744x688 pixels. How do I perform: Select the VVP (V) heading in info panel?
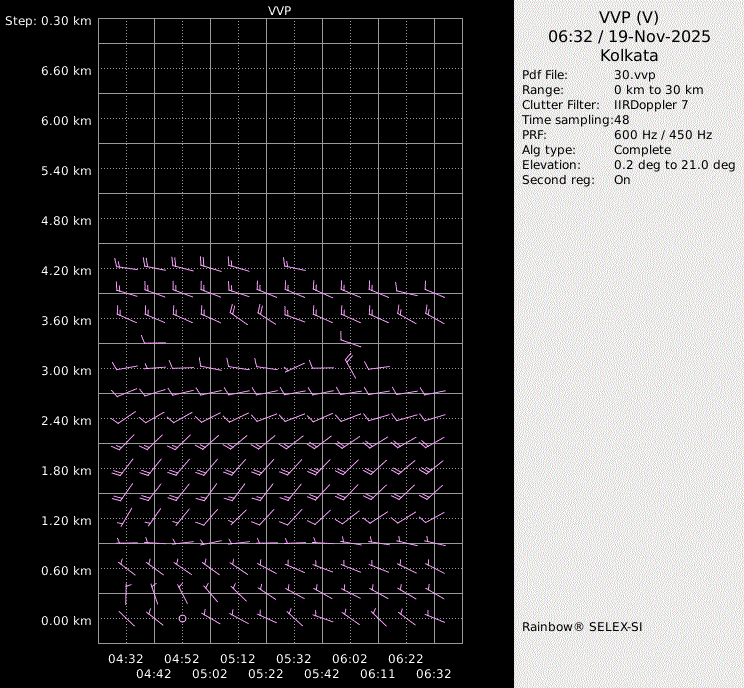point(629,17)
